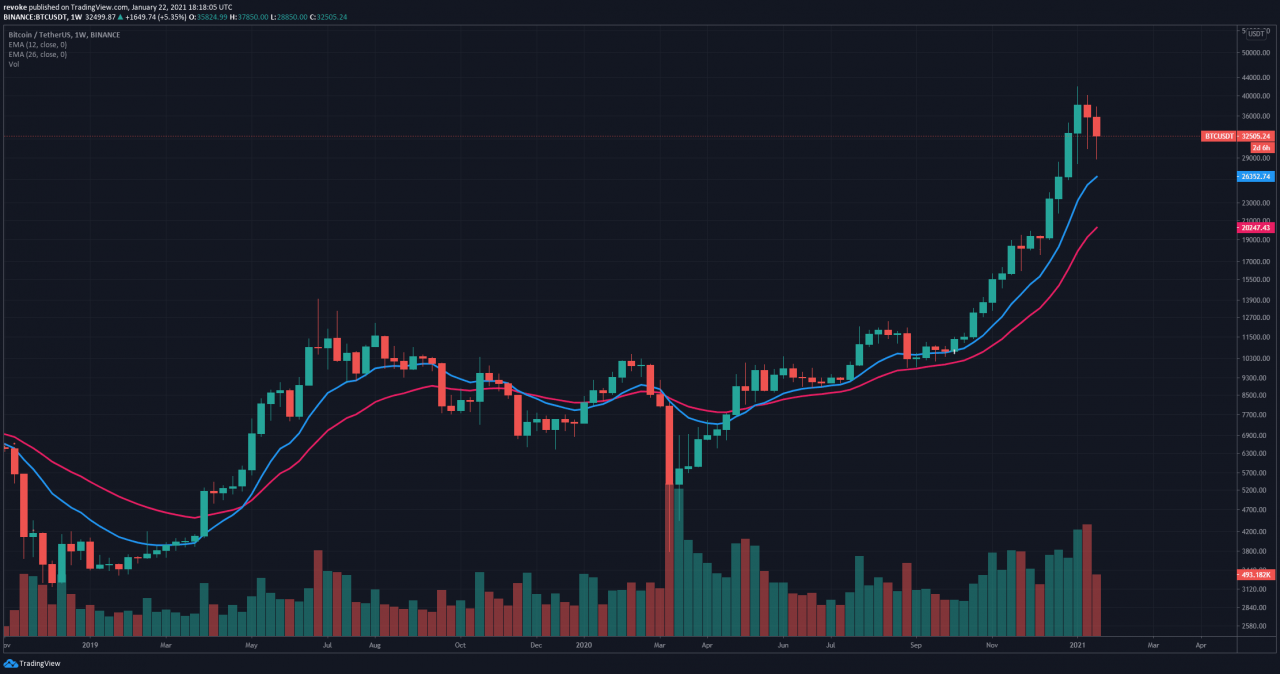Click the 32505.24 current price label
Image resolution: width=1280 pixels, height=674 pixels.
coord(1256,136)
